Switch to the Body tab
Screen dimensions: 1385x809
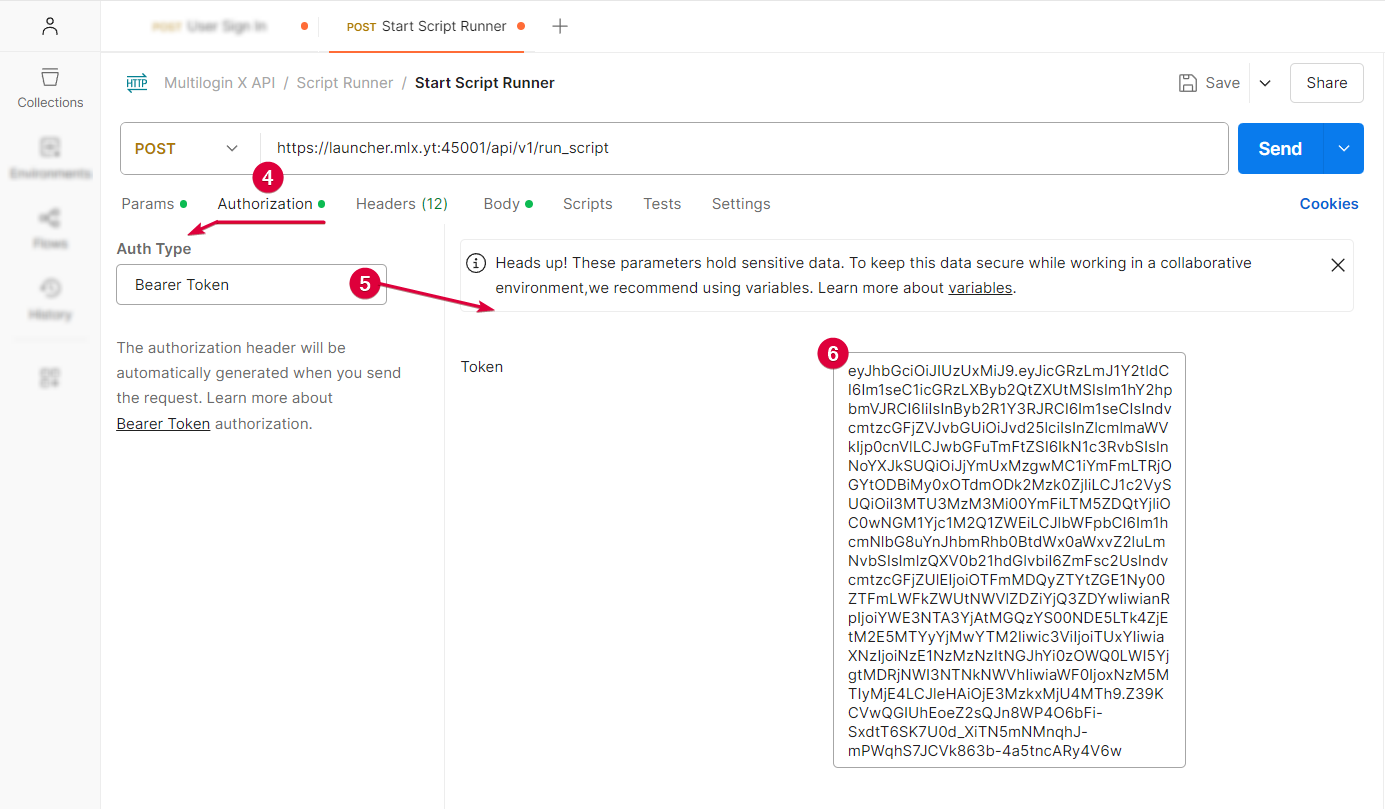pos(500,203)
